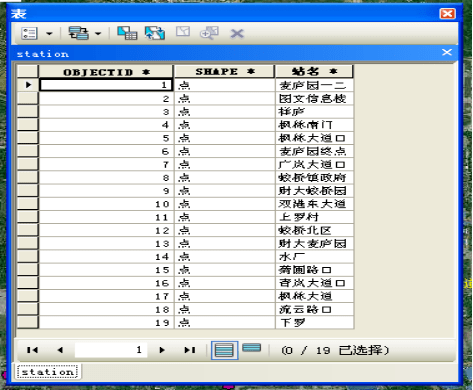The image size is (473, 390).
Task: Toggle Show all records view
Action: click(224, 350)
